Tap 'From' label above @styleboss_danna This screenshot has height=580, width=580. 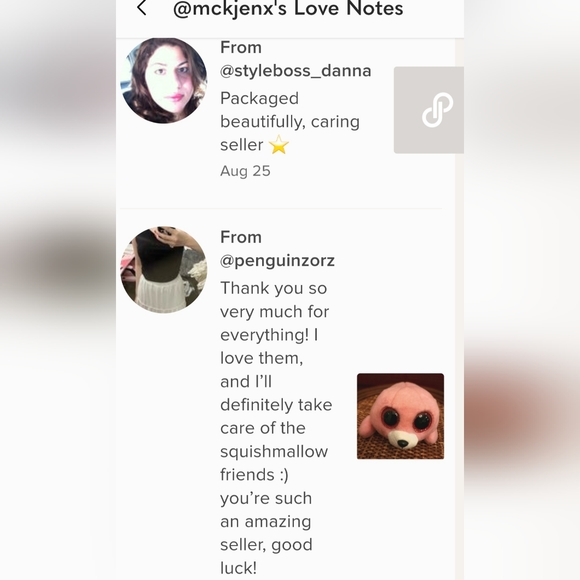click(x=241, y=48)
